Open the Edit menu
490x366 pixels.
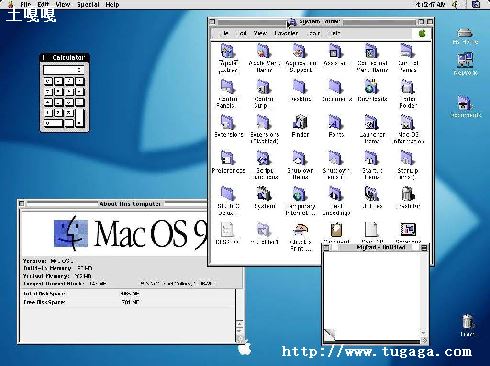tap(43, 4)
